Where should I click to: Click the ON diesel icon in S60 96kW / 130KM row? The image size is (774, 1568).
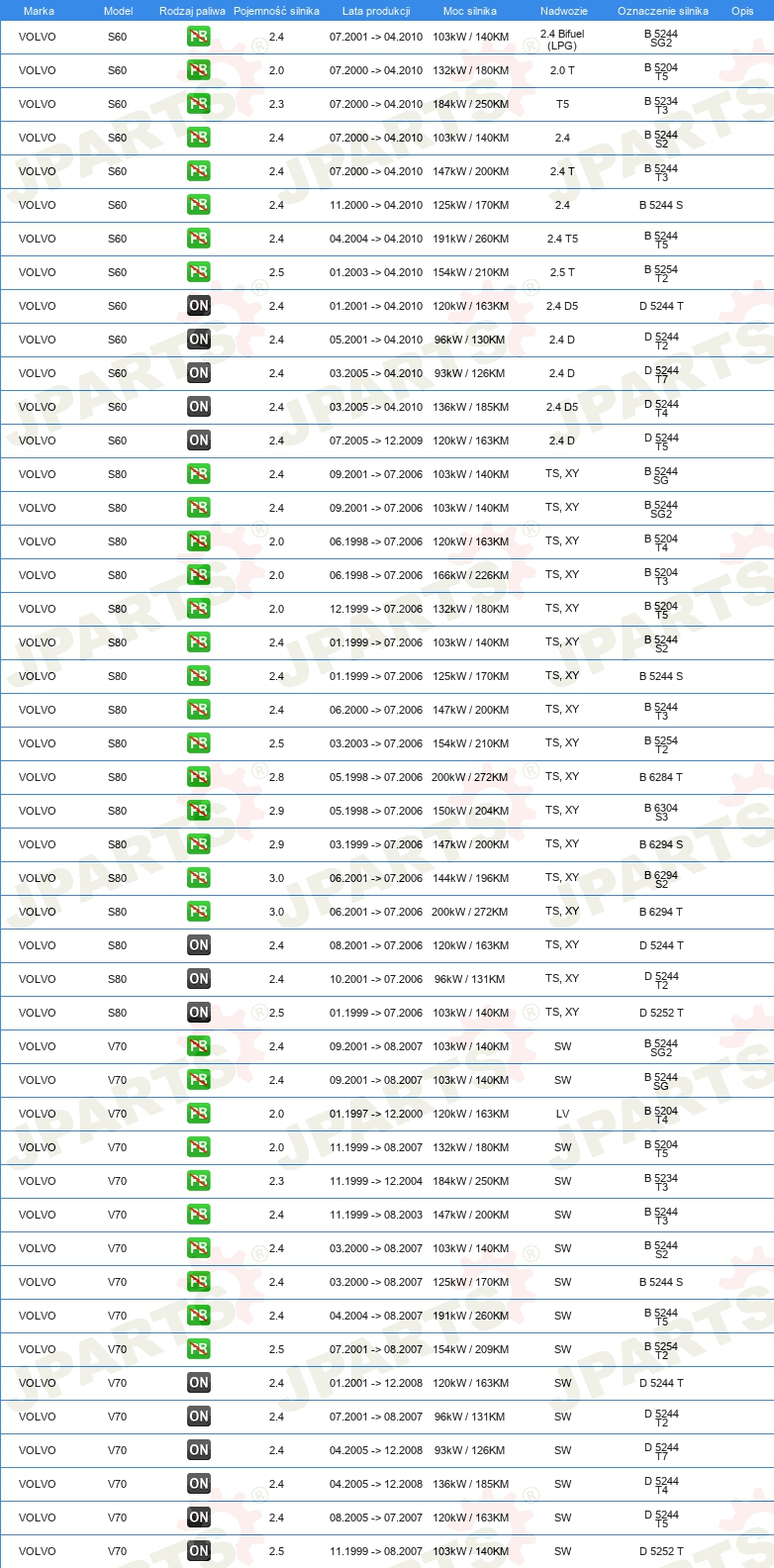tap(199, 340)
